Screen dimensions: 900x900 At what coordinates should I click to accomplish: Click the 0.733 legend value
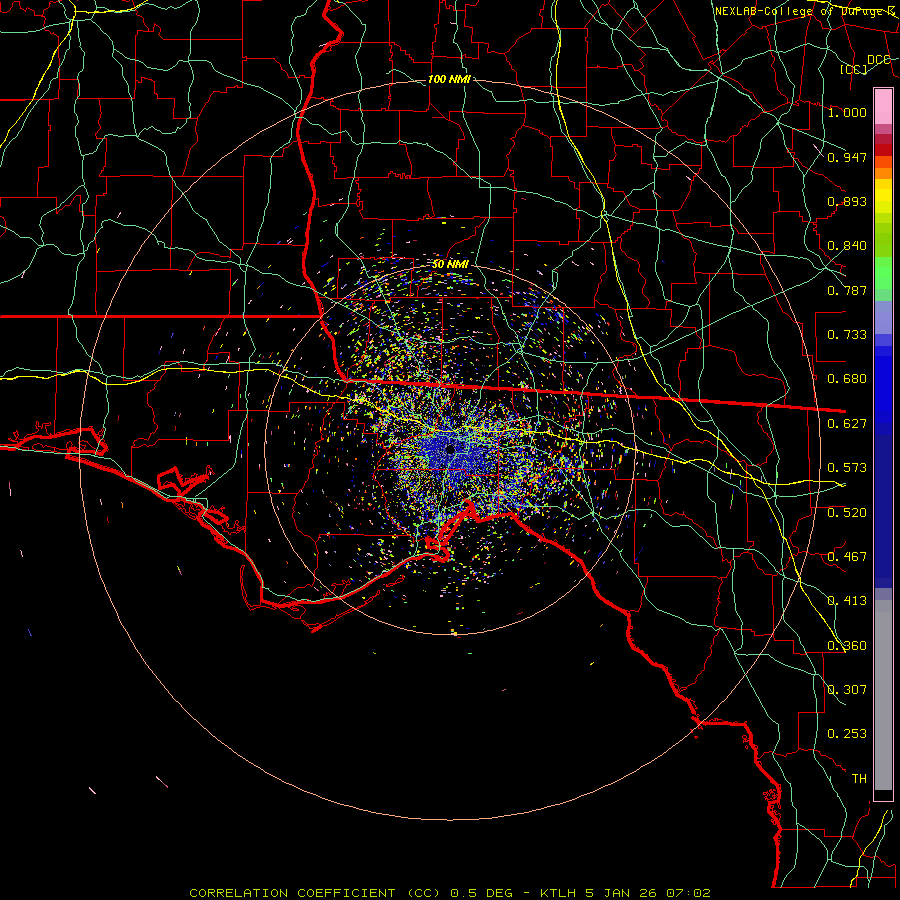pos(847,335)
